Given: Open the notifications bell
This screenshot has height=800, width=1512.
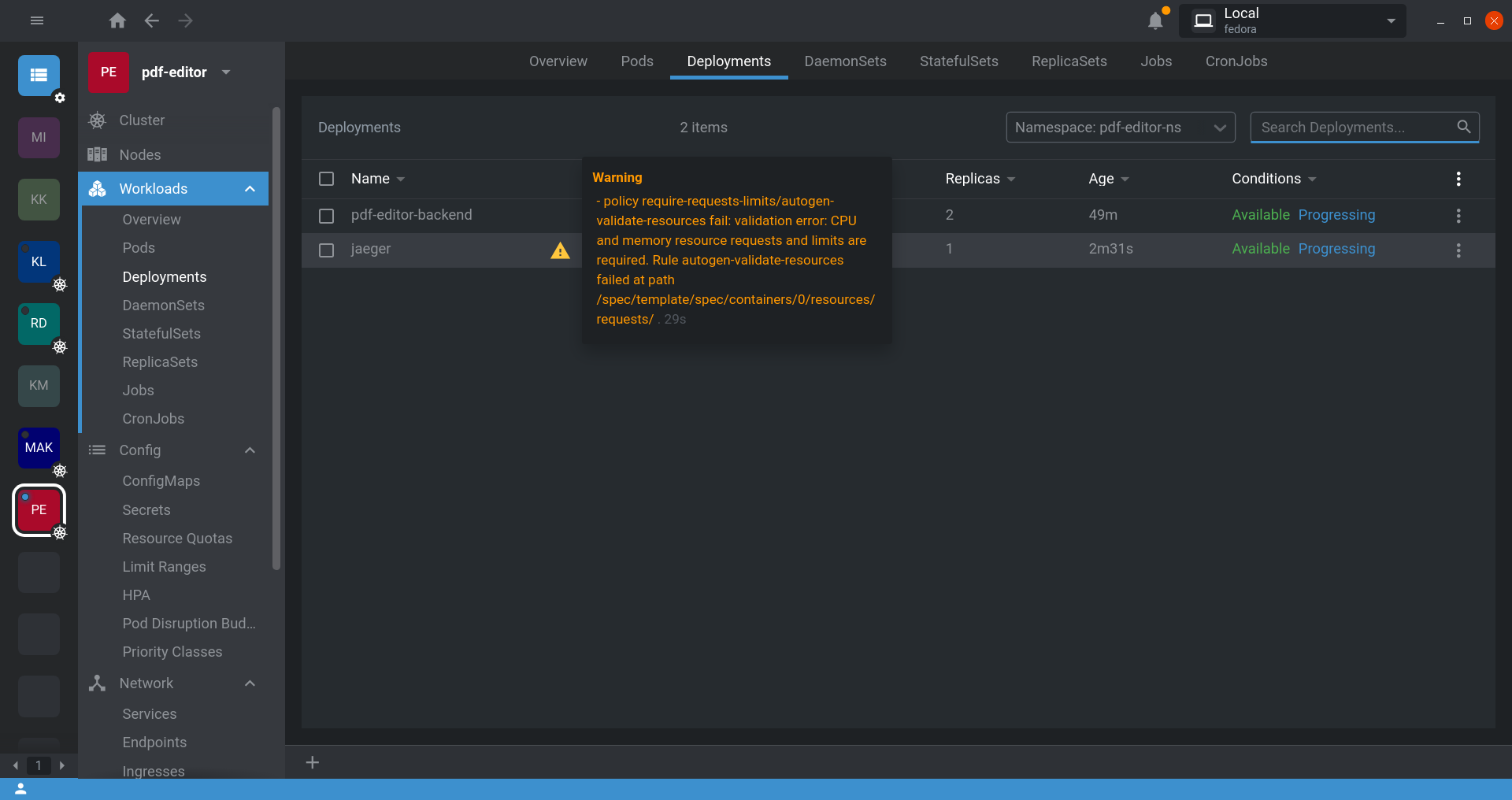Looking at the screenshot, I should coord(1155,20).
